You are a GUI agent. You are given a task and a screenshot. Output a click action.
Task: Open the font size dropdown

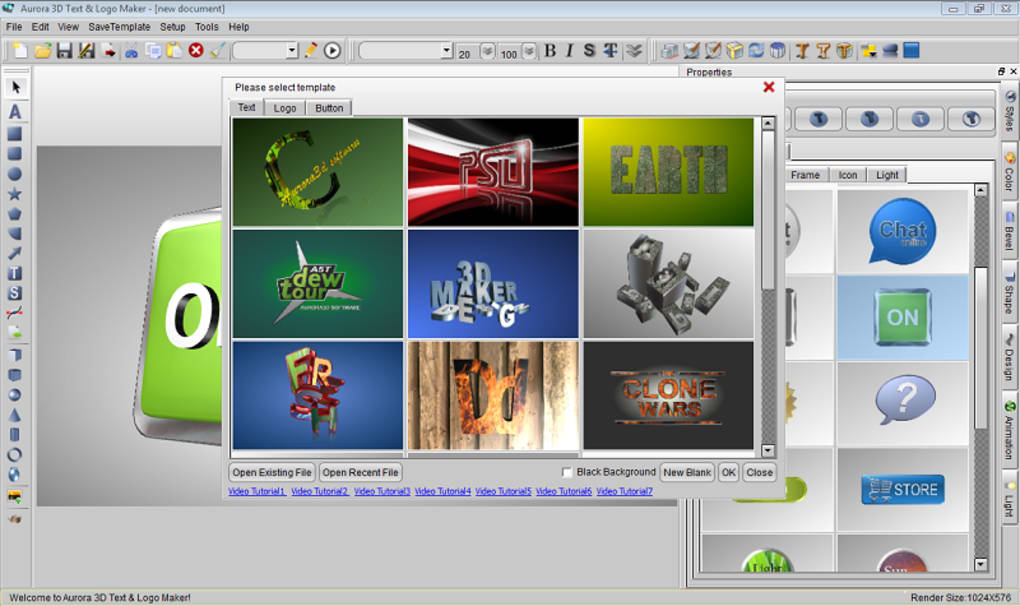pos(486,50)
